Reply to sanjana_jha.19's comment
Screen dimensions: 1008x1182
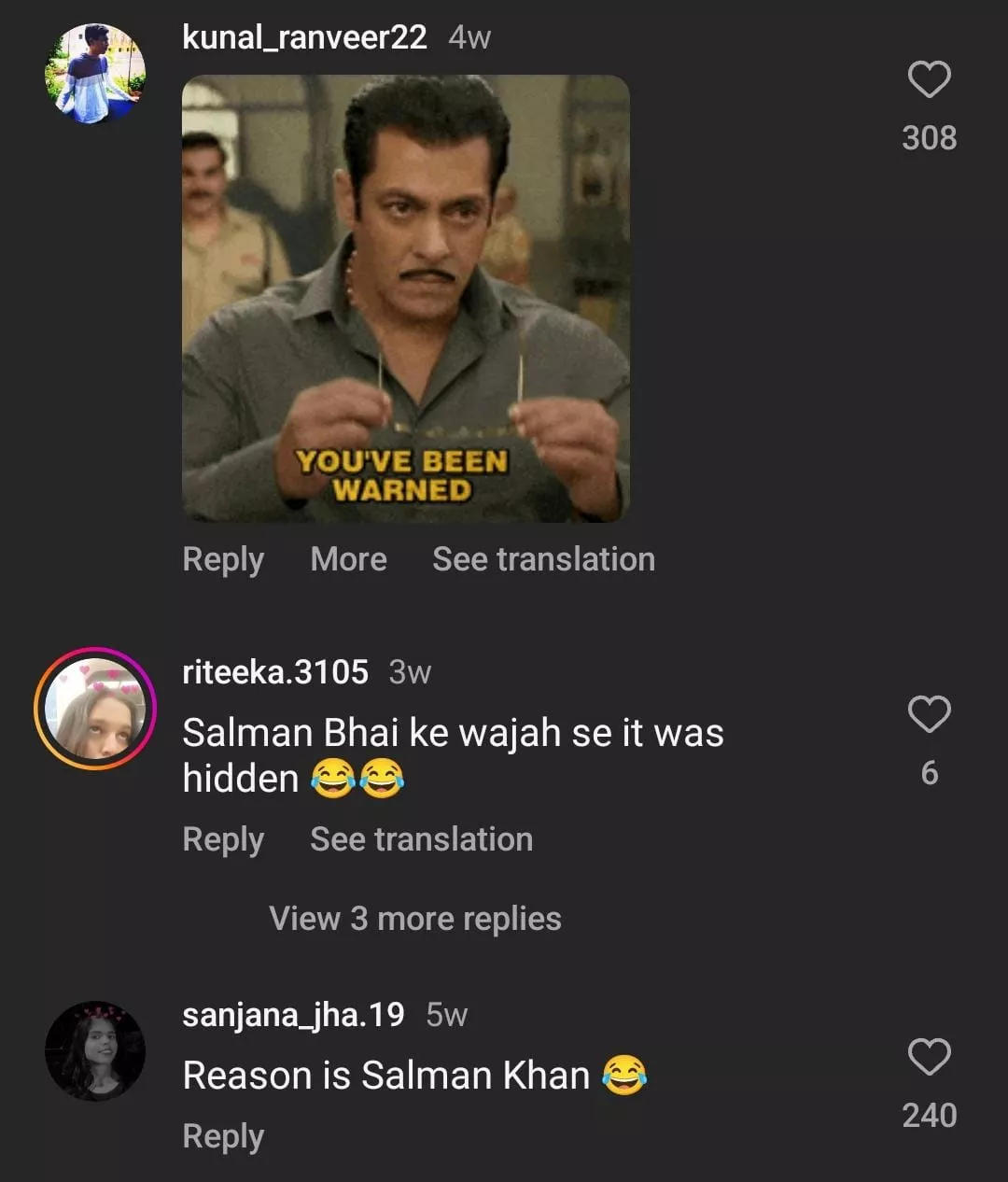[x=223, y=1136]
